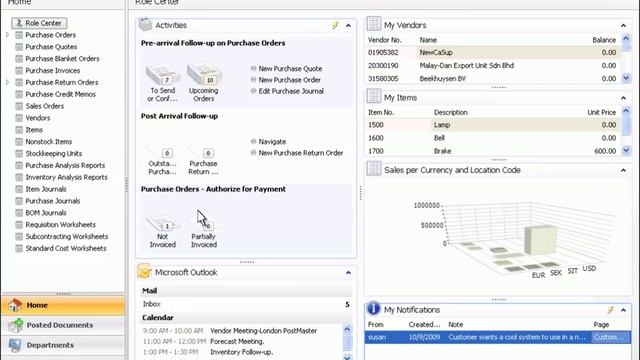Open Purchase Analysis Reports

point(65,165)
